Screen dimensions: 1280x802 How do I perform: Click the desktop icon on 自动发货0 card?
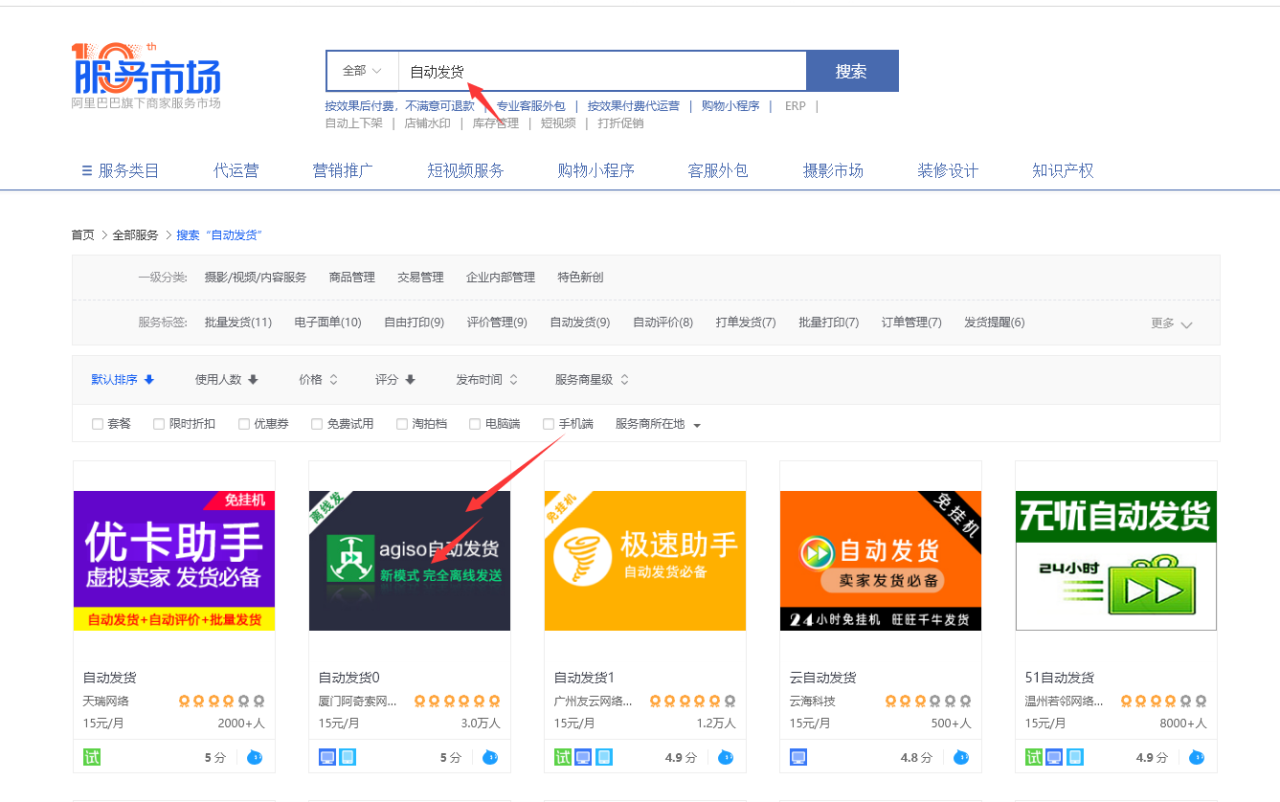point(327,757)
